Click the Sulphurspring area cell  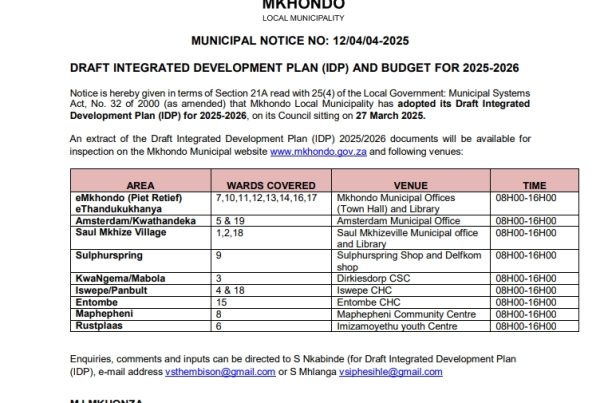pyautogui.click(x=140, y=261)
